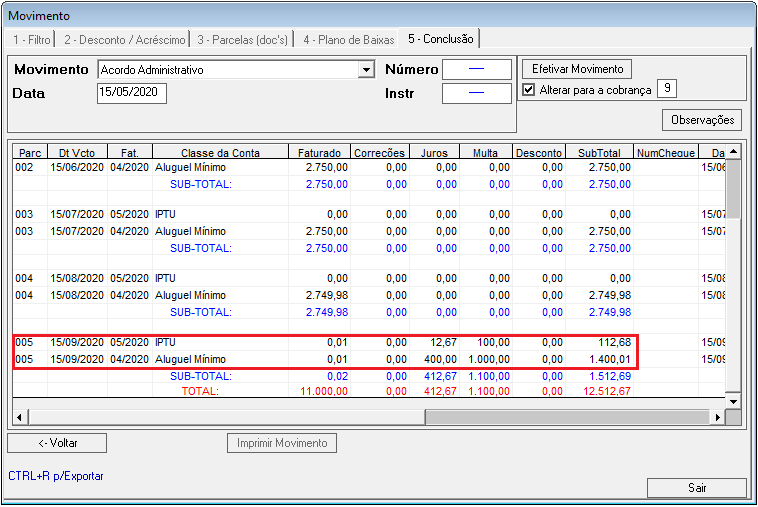
Task: Open the Observações button
Action: (702, 120)
